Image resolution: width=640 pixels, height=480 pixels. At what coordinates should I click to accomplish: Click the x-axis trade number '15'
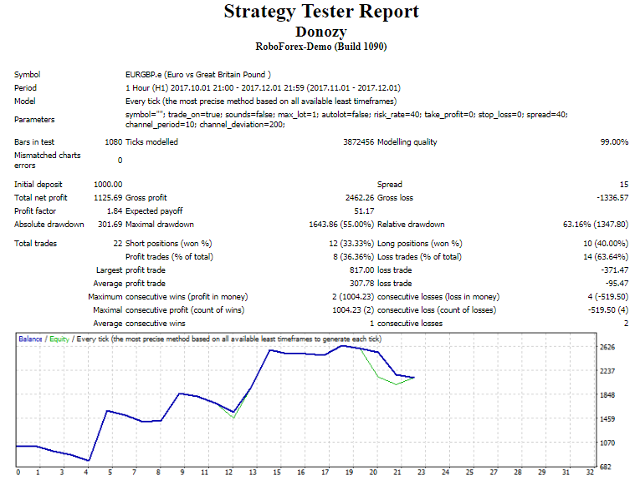pyautogui.click(x=277, y=473)
